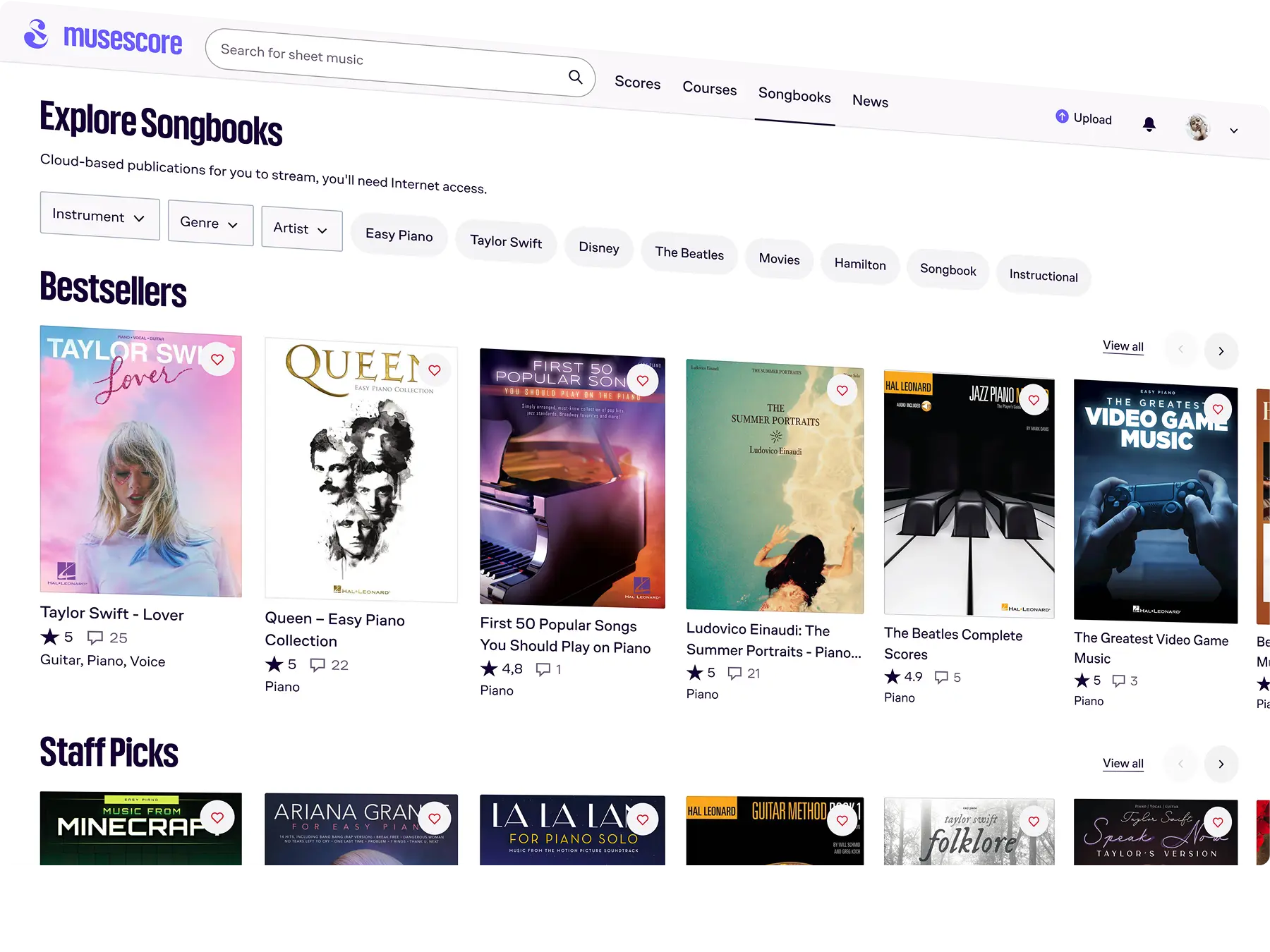Image resolution: width=1270 pixels, height=952 pixels.
Task: Open the Upload panel via its cloud icon
Action: (x=1062, y=117)
